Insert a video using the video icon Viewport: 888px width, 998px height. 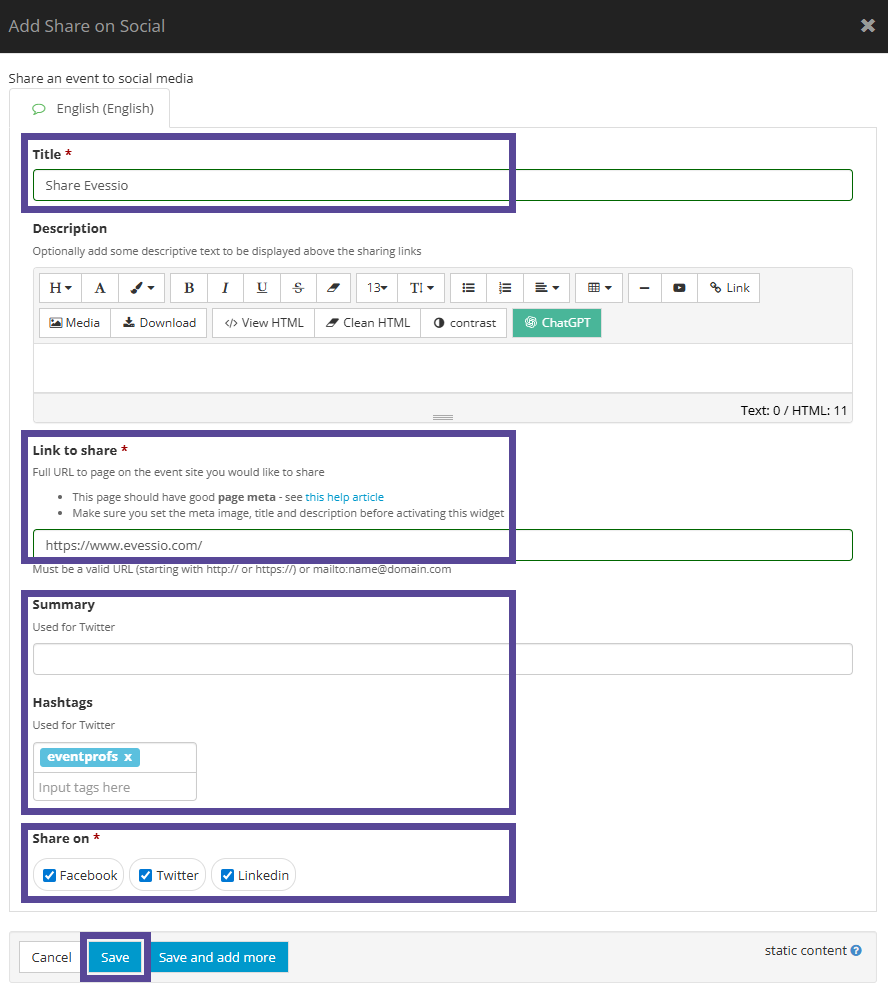pos(679,288)
